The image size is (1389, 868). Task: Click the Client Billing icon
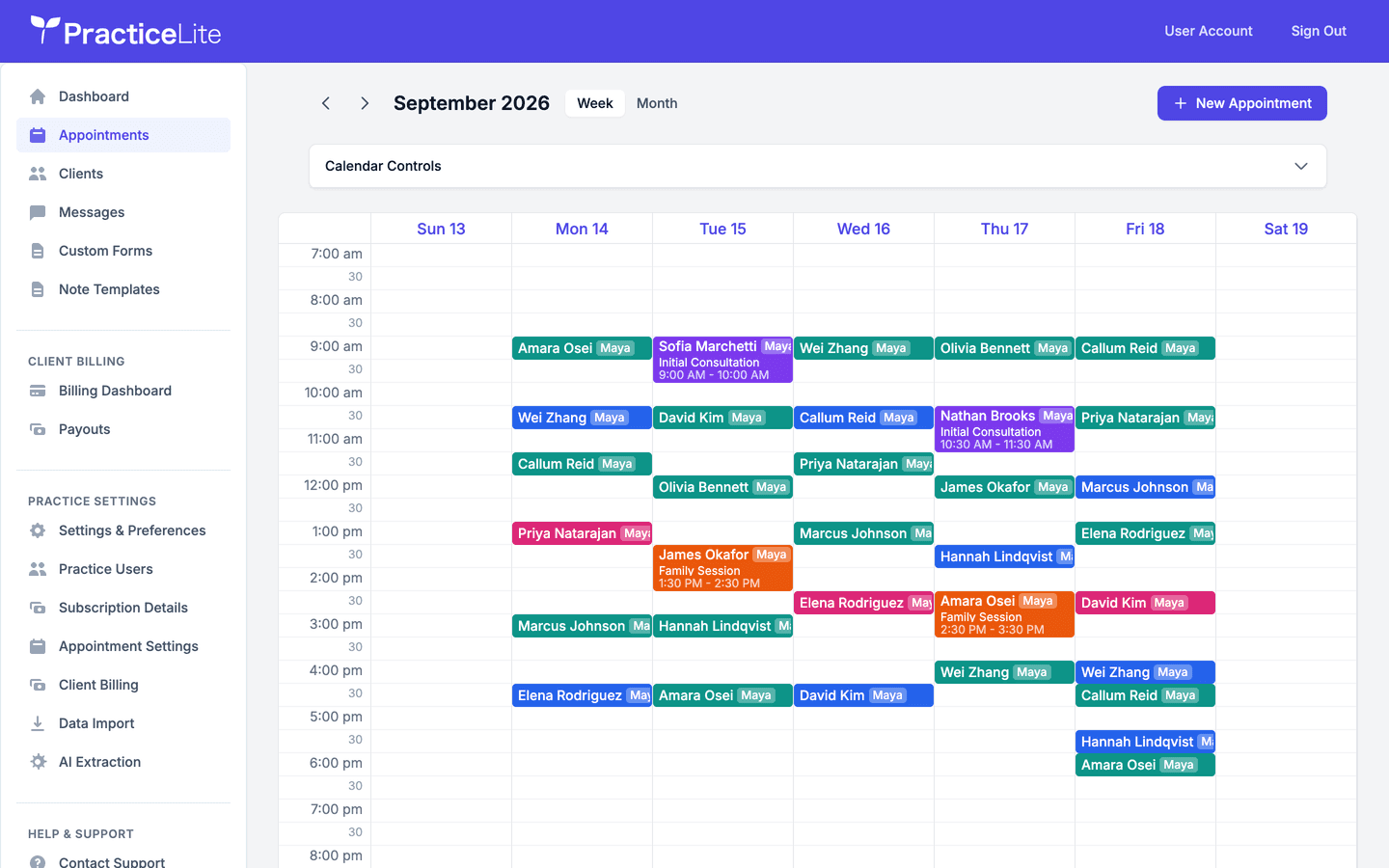[38, 685]
